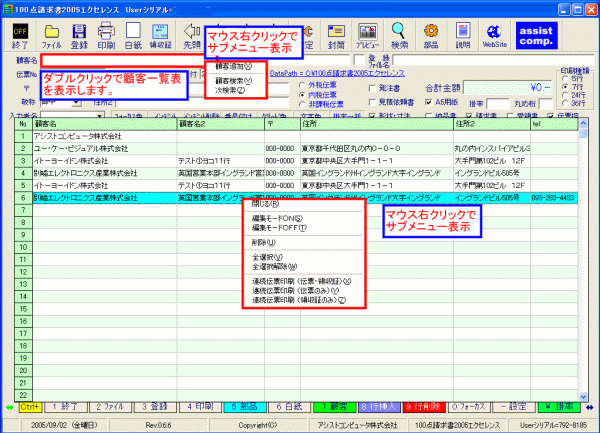Open the 領収証 receipt toolbar icon
This screenshot has height=433, width=600.
click(x=160, y=36)
